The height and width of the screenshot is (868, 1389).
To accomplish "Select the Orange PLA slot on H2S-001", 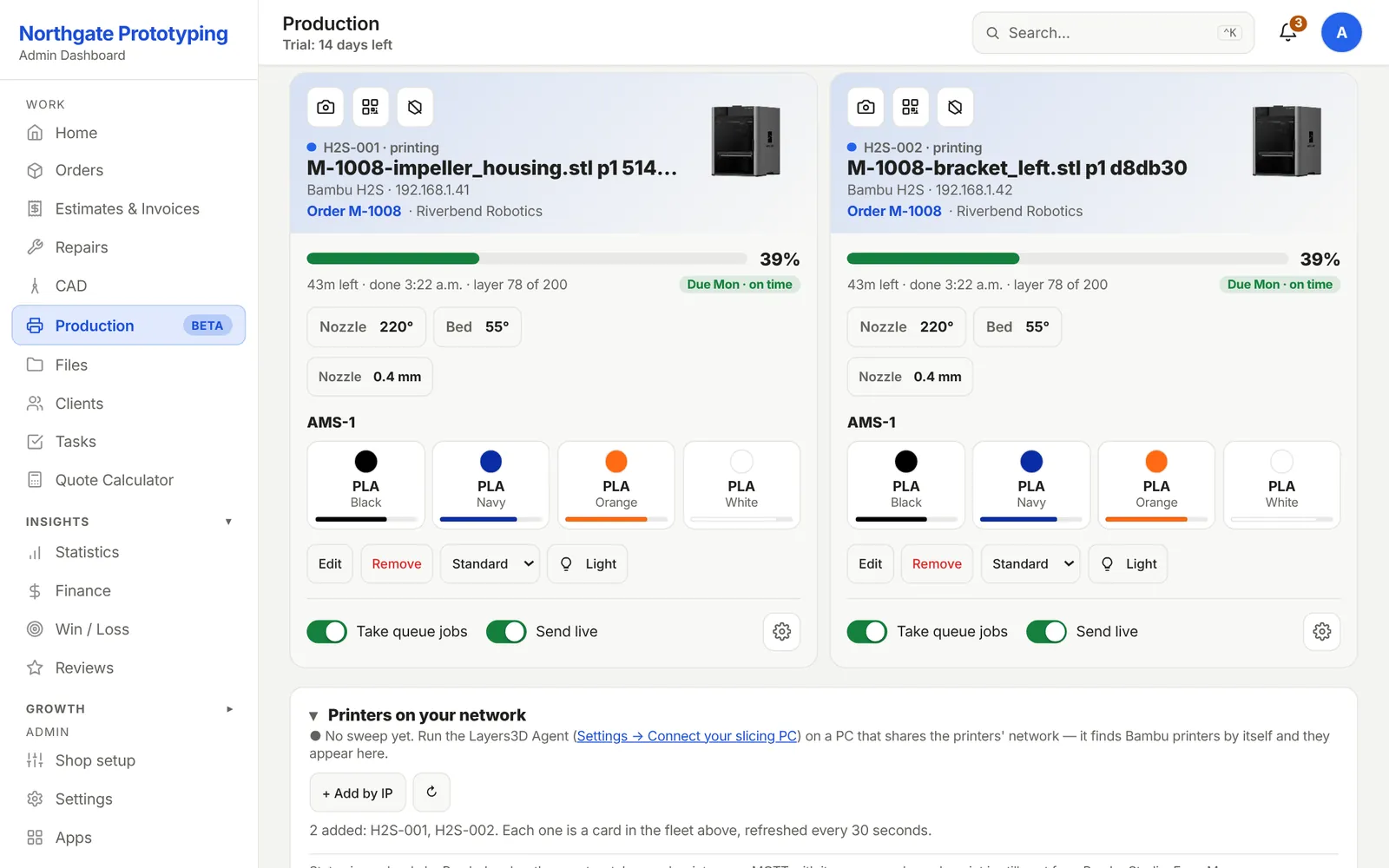I will coord(616,484).
